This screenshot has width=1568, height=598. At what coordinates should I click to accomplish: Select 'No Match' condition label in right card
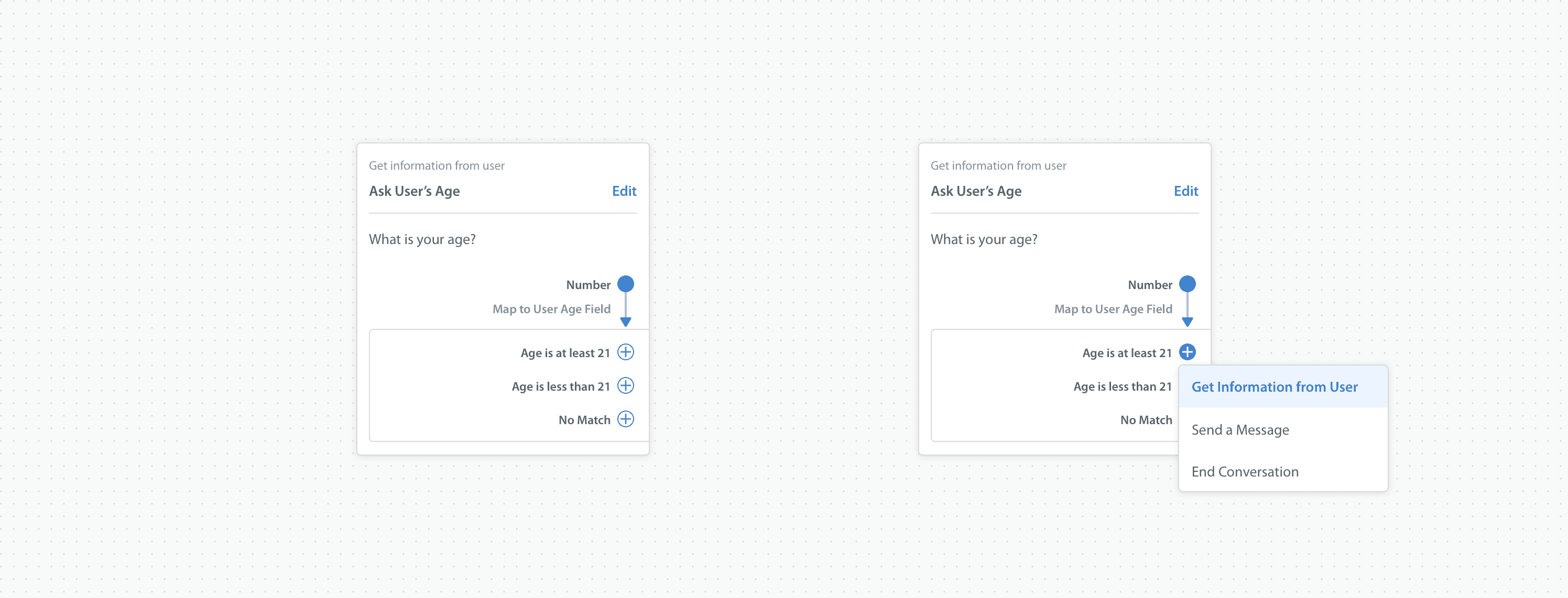[1146, 420]
